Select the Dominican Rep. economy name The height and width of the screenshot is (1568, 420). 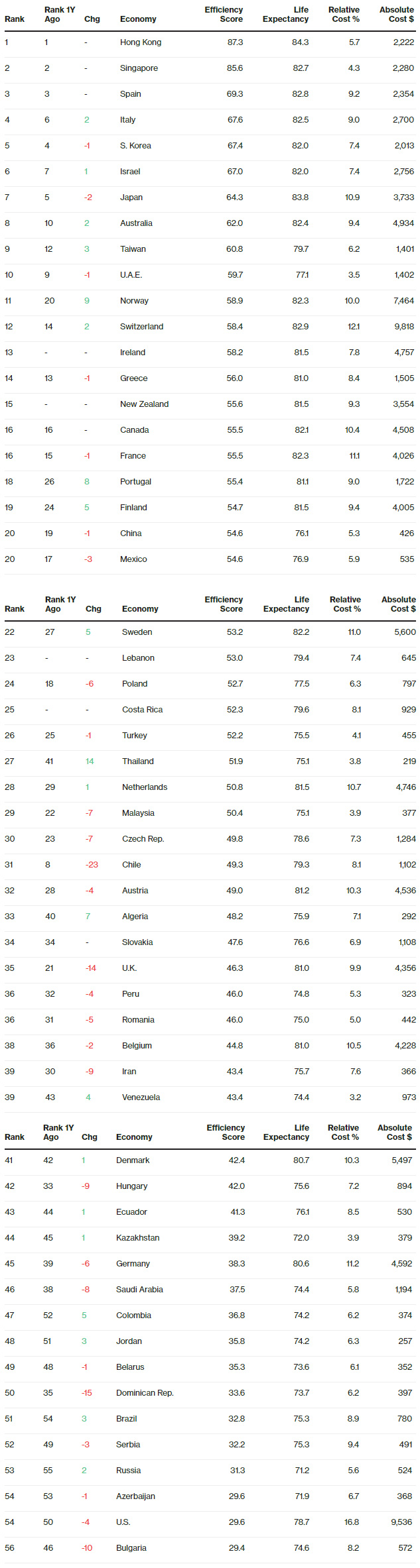click(x=145, y=1393)
